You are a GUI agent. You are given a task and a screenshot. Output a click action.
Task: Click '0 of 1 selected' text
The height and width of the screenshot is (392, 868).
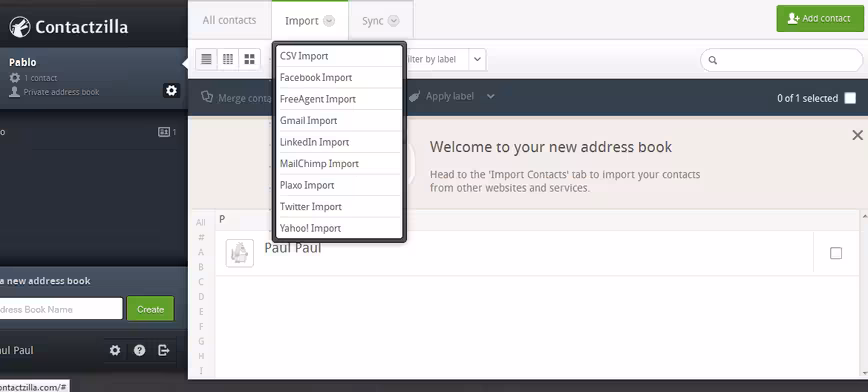pos(807,98)
